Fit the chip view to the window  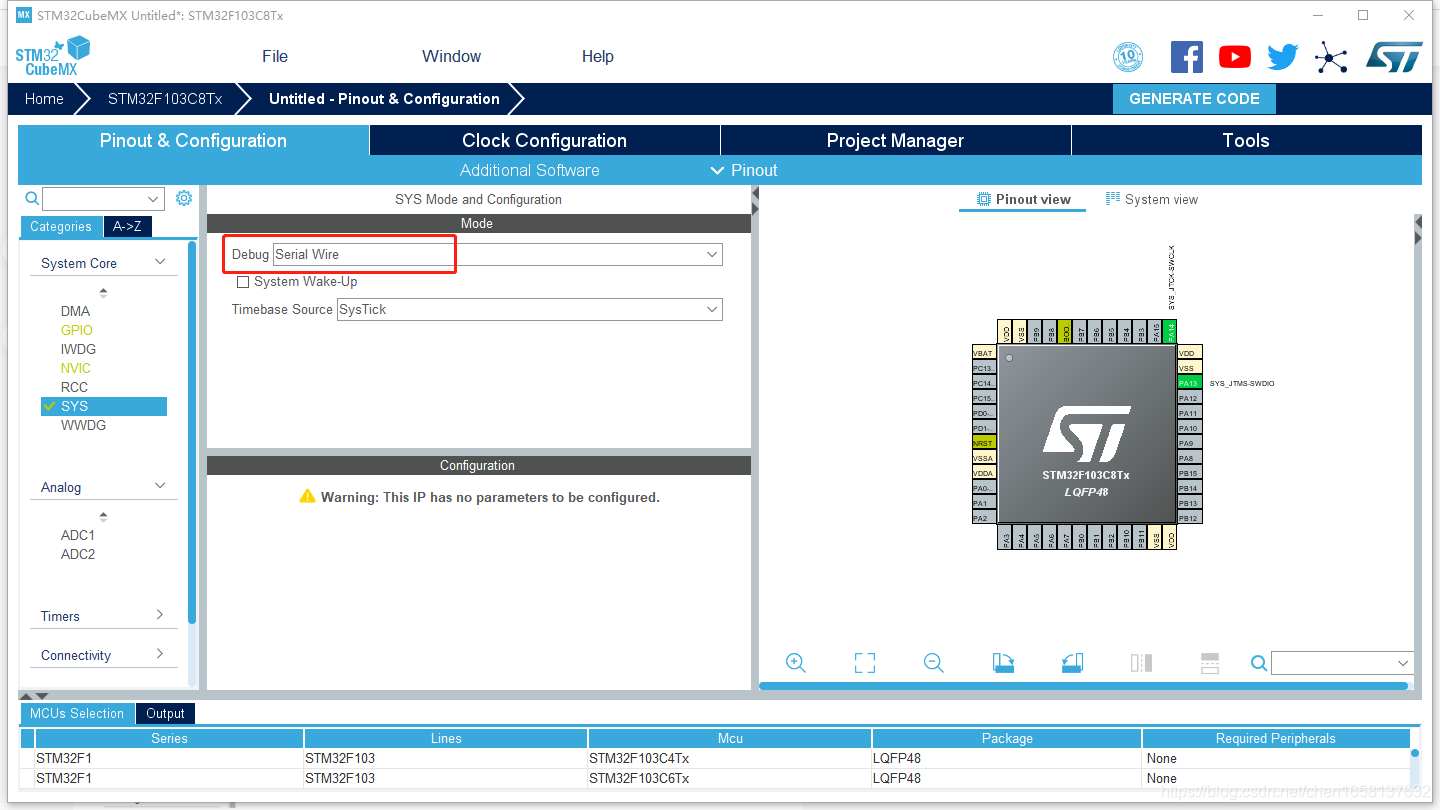click(x=865, y=663)
